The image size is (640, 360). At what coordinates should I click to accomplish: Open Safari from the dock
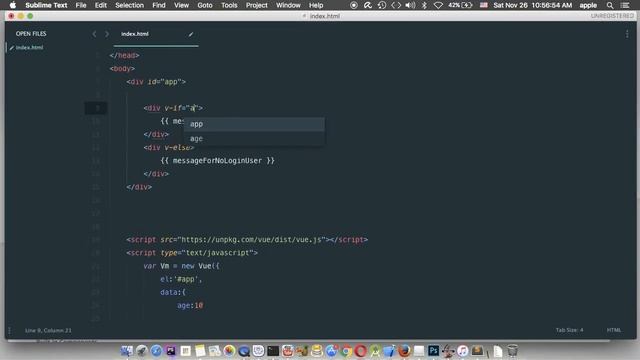tap(156, 351)
